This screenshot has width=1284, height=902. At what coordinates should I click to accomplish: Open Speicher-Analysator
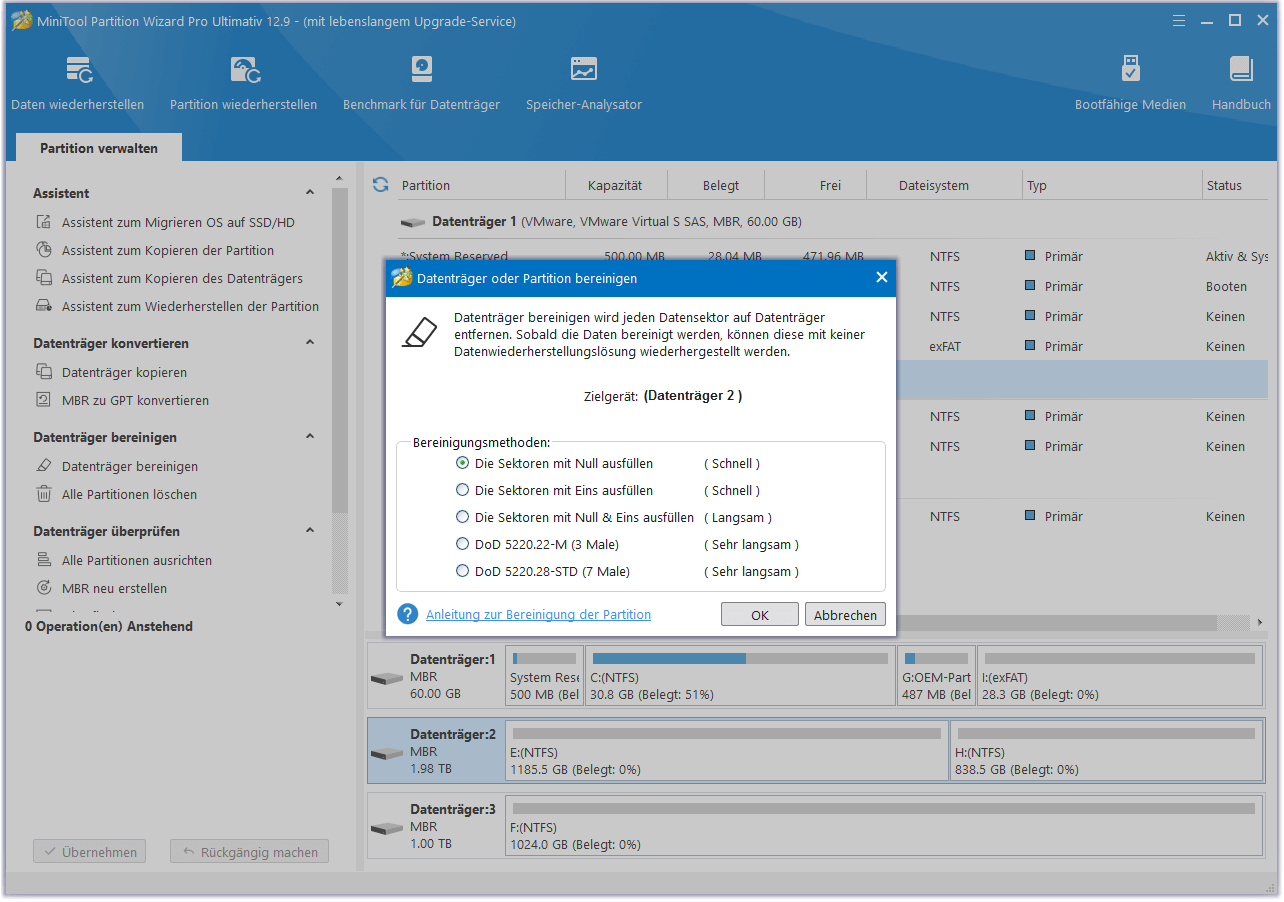(584, 84)
